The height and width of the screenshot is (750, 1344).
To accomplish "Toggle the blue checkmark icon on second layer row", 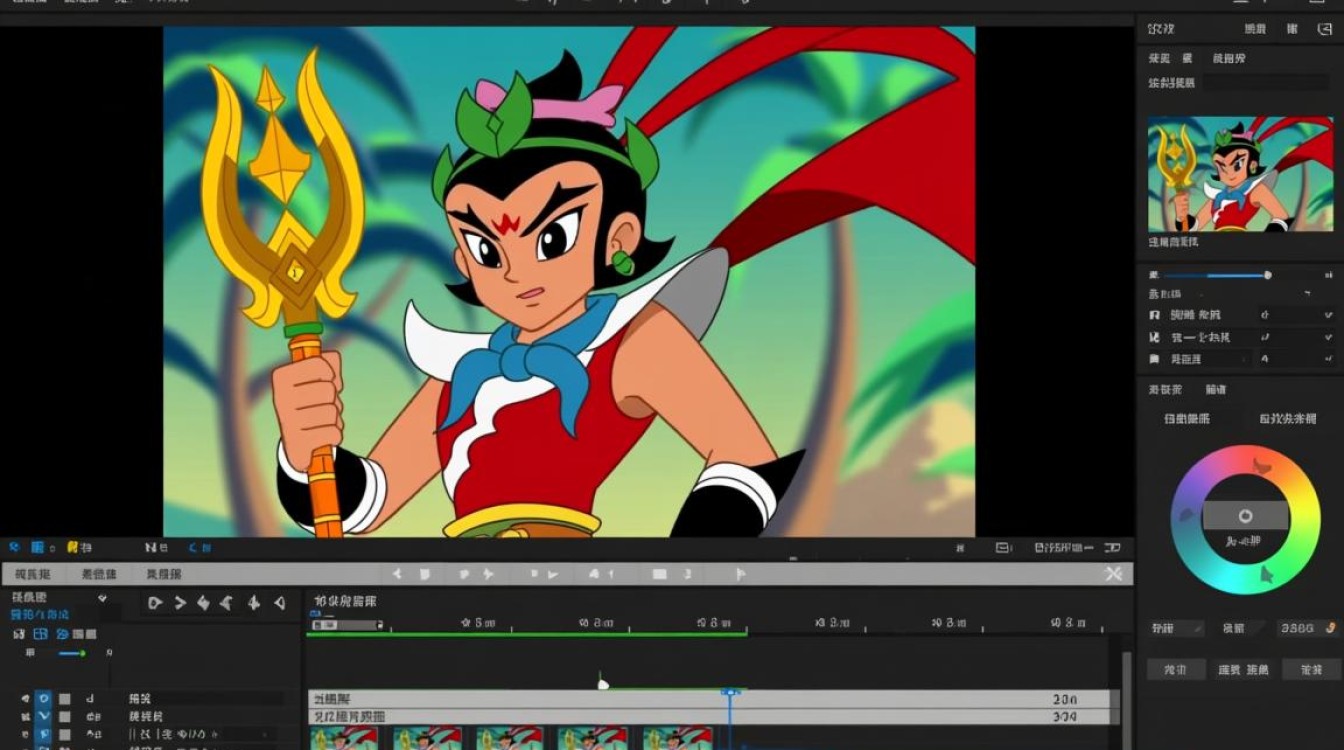I will click(x=44, y=717).
